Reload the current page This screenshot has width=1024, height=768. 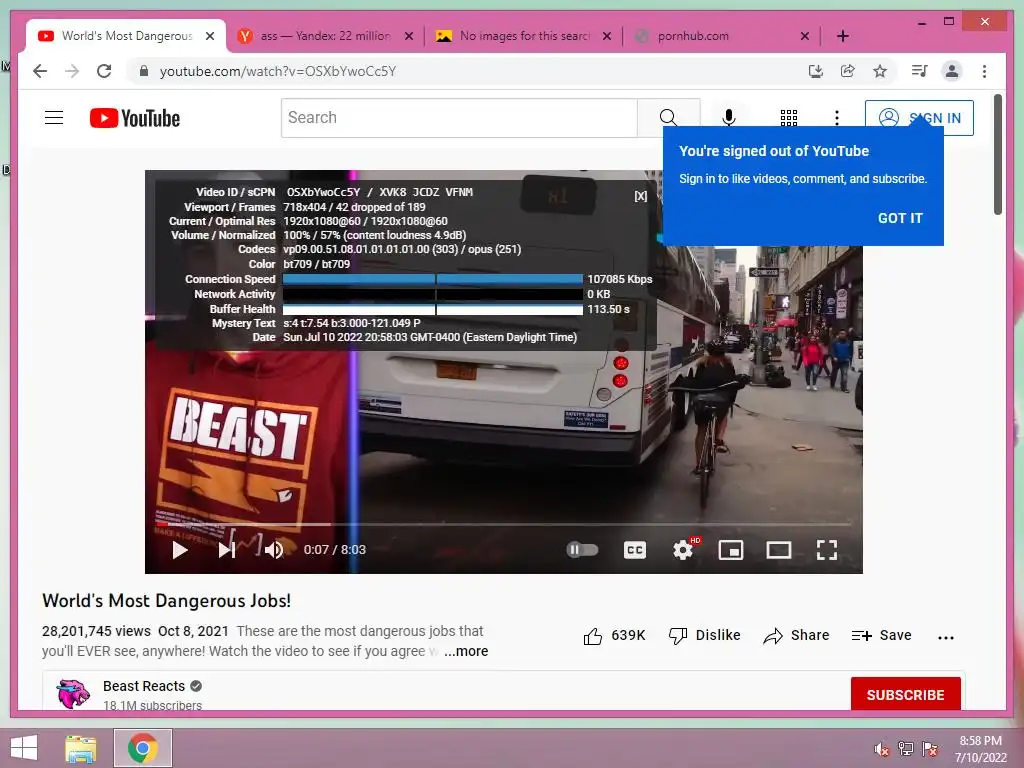point(104,71)
